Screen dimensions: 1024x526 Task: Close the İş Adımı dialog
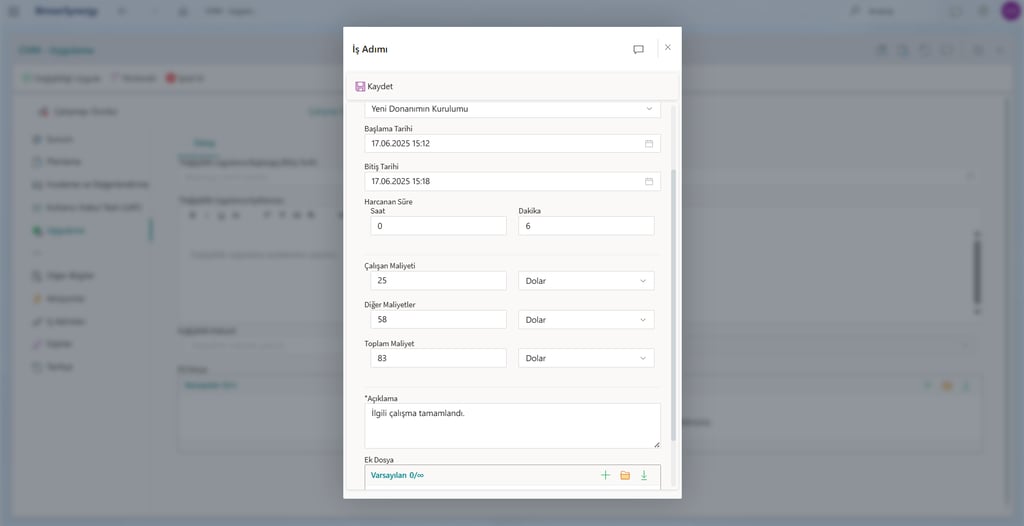pos(668,47)
